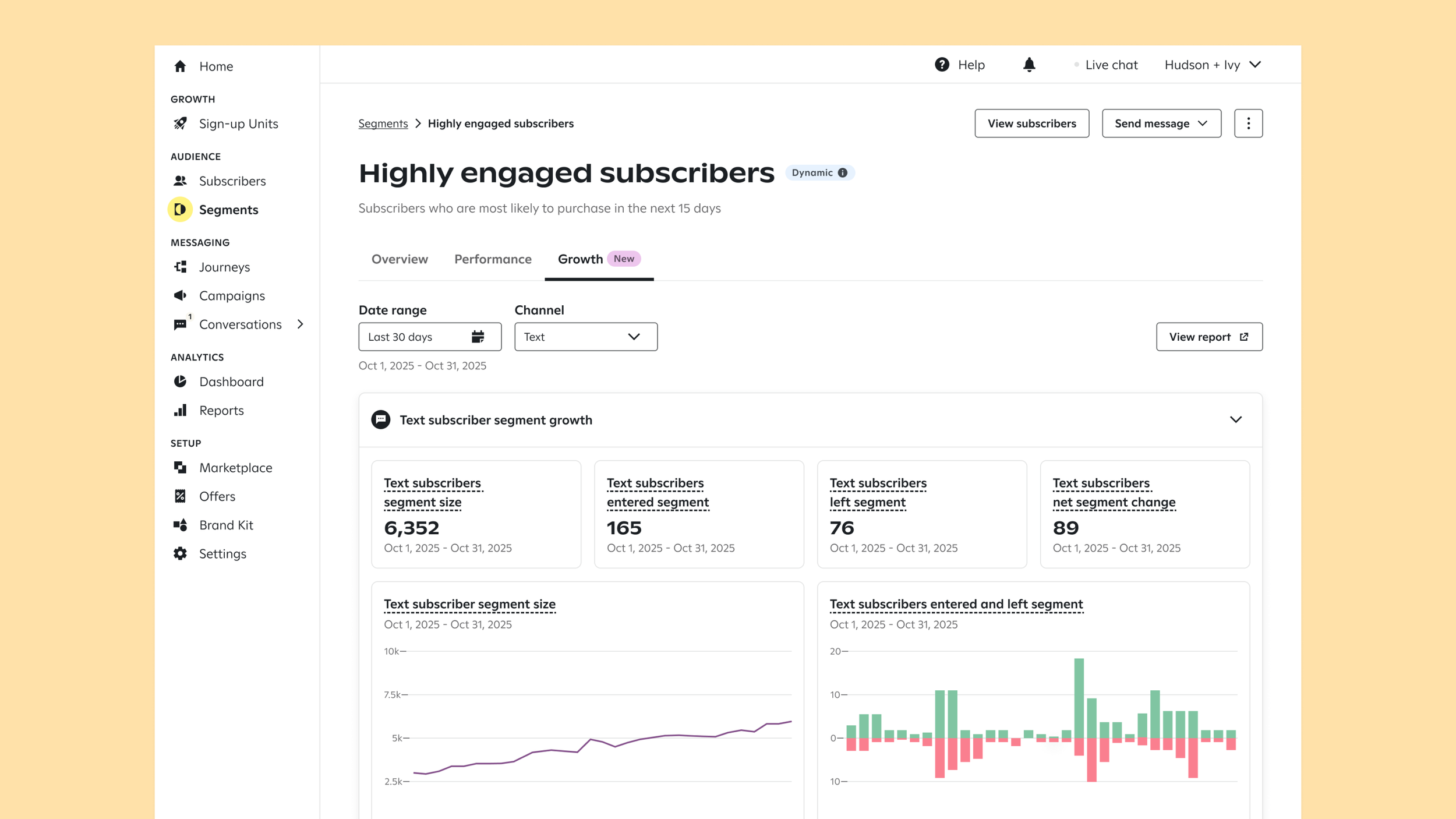Click the Settings gear icon
Image resolution: width=1456 pixels, height=819 pixels.
(181, 553)
